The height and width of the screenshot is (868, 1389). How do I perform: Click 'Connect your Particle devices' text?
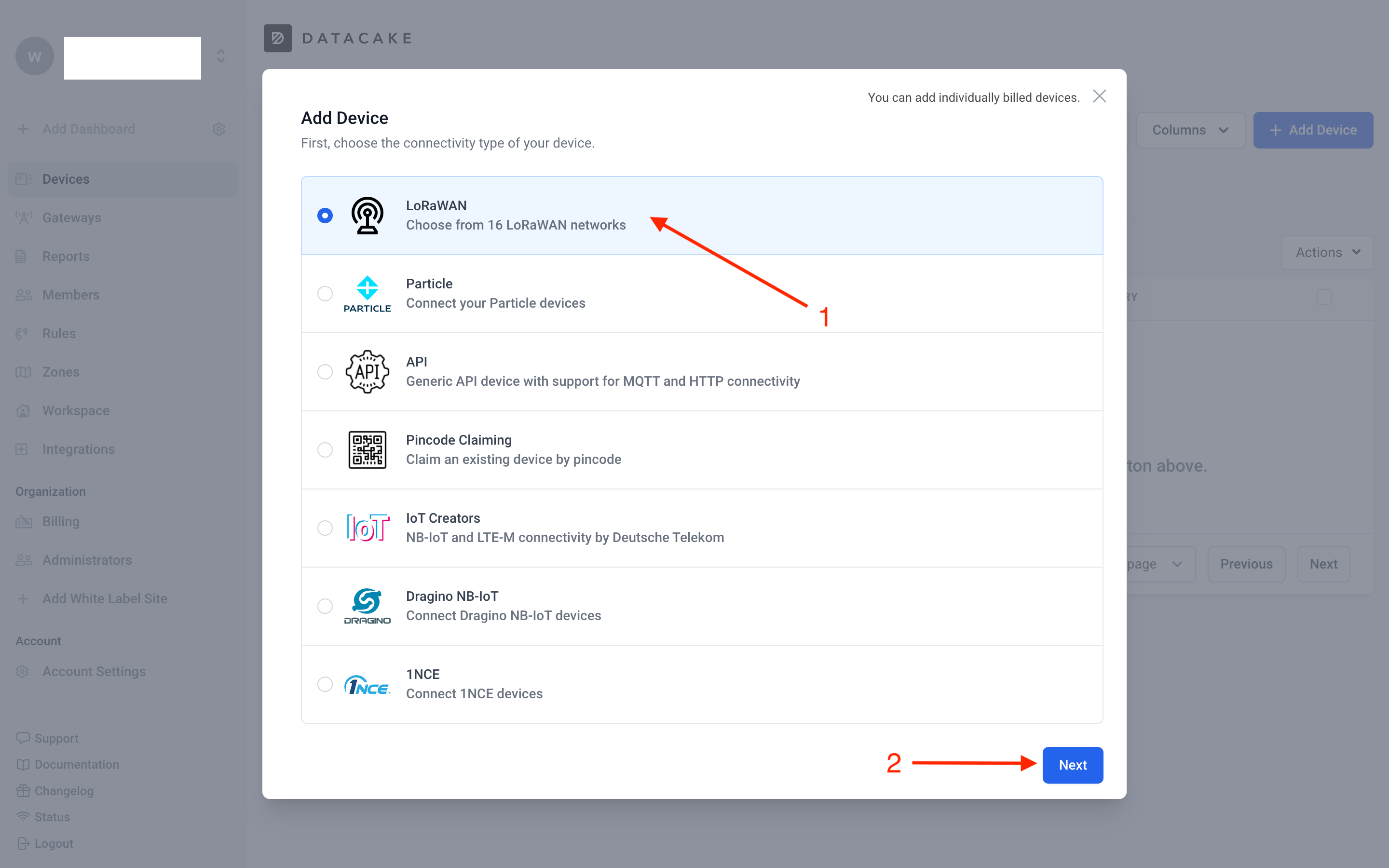coord(495,303)
